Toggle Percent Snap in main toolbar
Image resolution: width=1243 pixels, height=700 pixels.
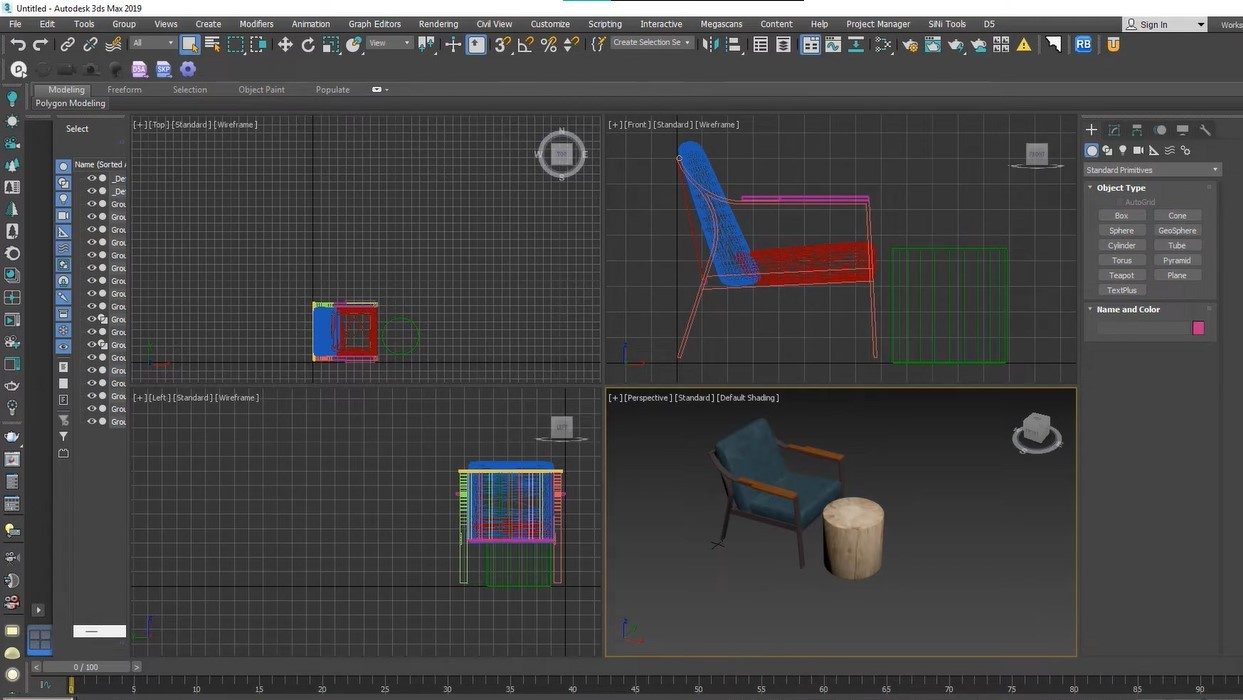[549, 44]
